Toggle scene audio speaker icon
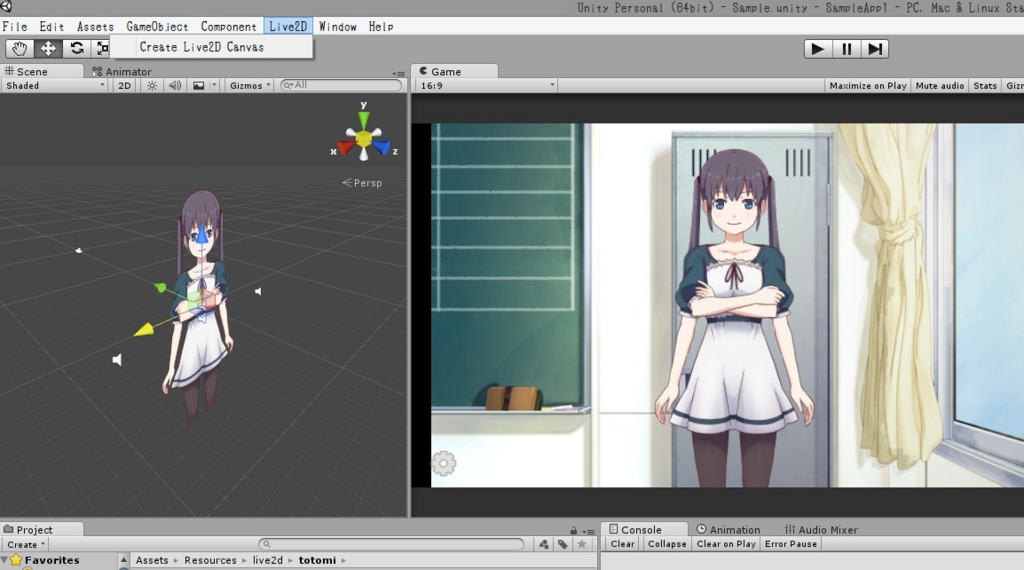Screen dimensions: 1024x570 click(x=174, y=86)
